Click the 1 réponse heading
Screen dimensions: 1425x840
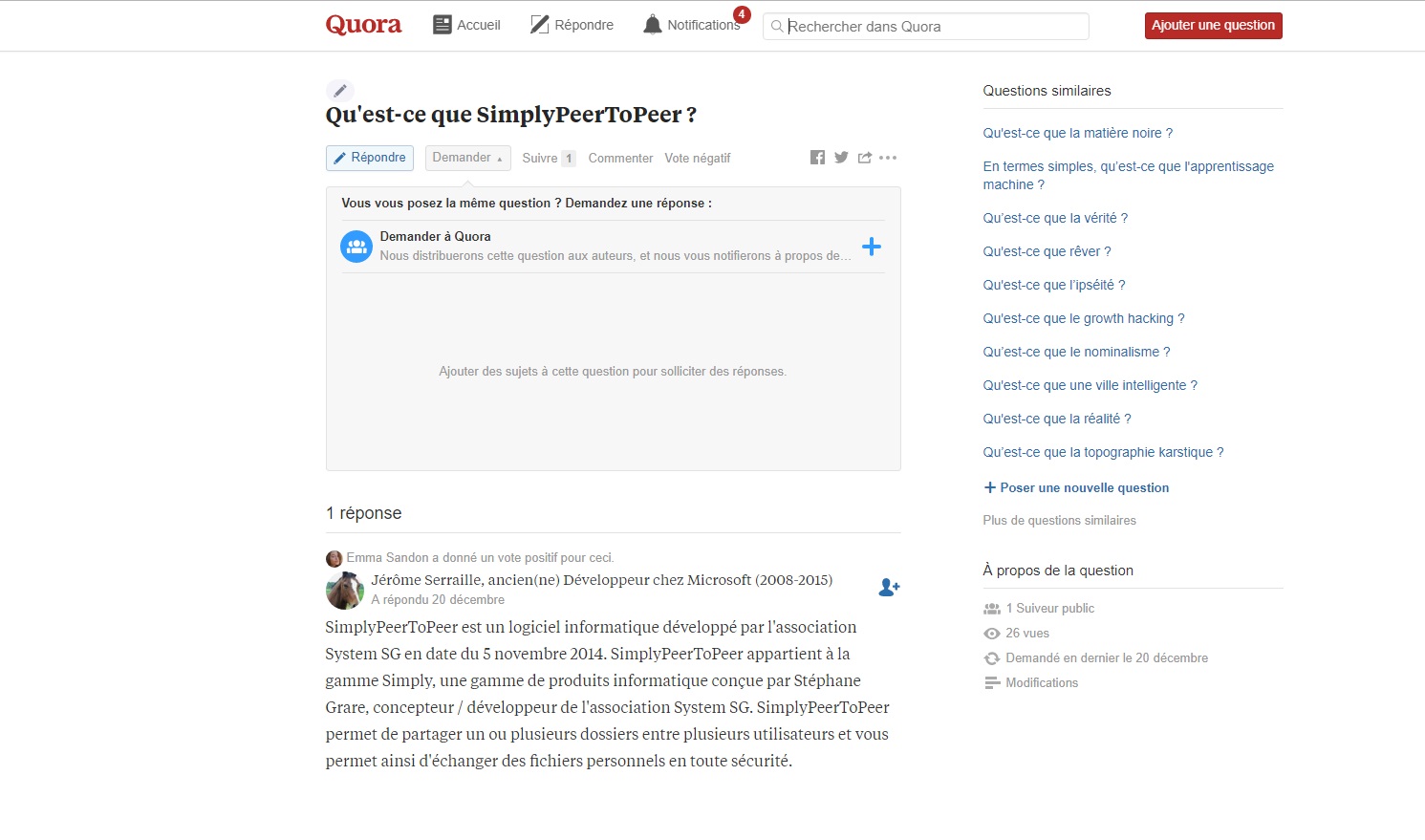pyautogui.click(x=363, y=513)
